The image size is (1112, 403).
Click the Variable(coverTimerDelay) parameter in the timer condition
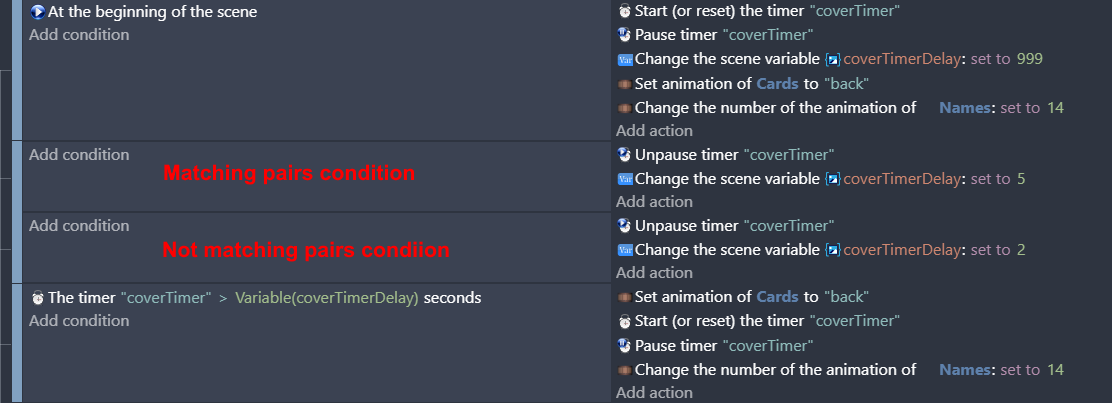pyautogui.click(x=327, y=298)
